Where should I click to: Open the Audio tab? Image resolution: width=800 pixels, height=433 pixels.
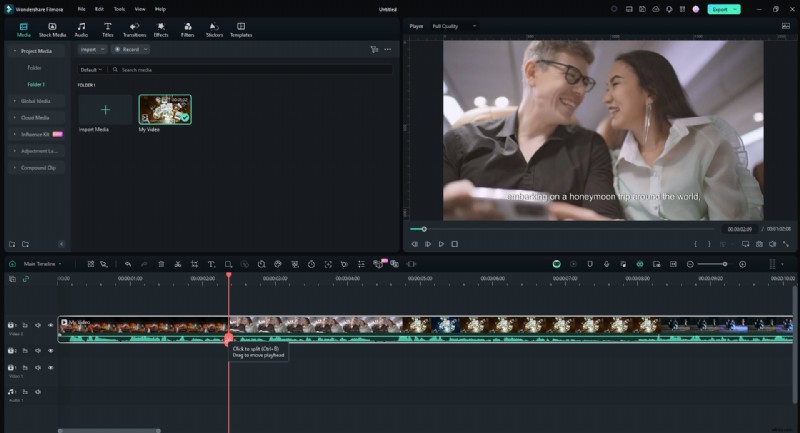(x=81, y=30)
